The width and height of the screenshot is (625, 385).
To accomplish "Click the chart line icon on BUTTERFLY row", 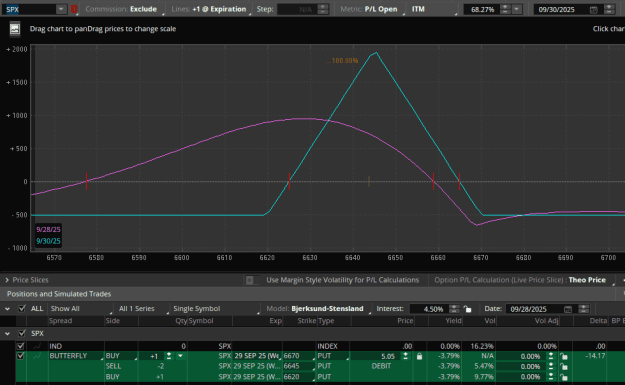I will (37, 356).
